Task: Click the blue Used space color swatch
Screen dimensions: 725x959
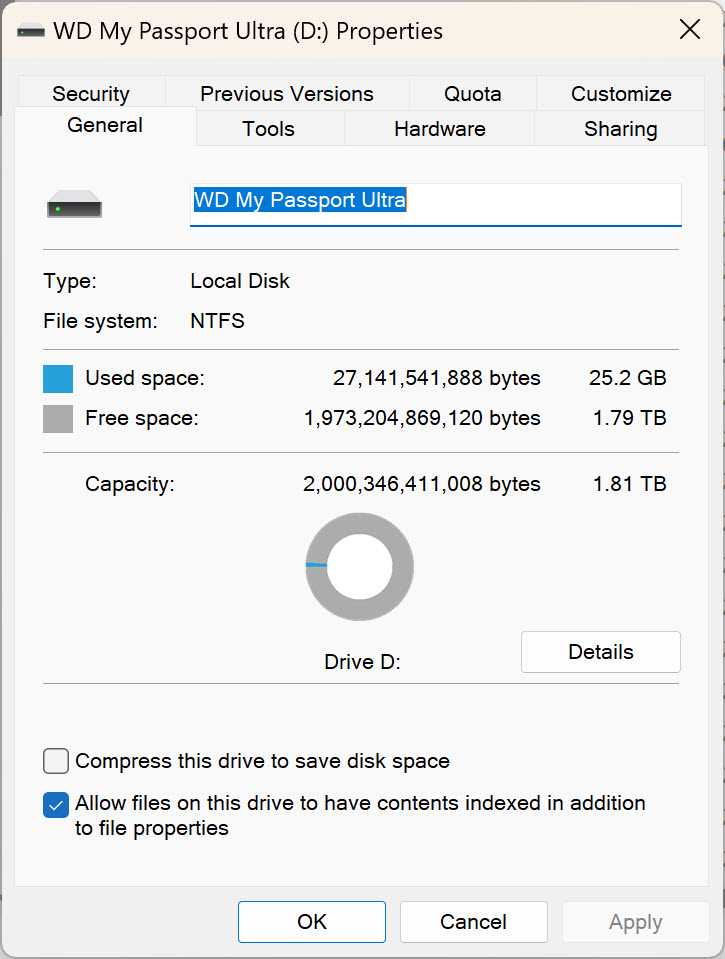Action: point(58,379)
